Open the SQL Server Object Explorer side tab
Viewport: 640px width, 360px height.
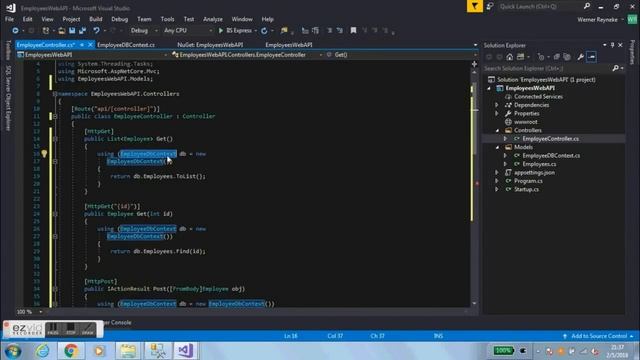9,99
